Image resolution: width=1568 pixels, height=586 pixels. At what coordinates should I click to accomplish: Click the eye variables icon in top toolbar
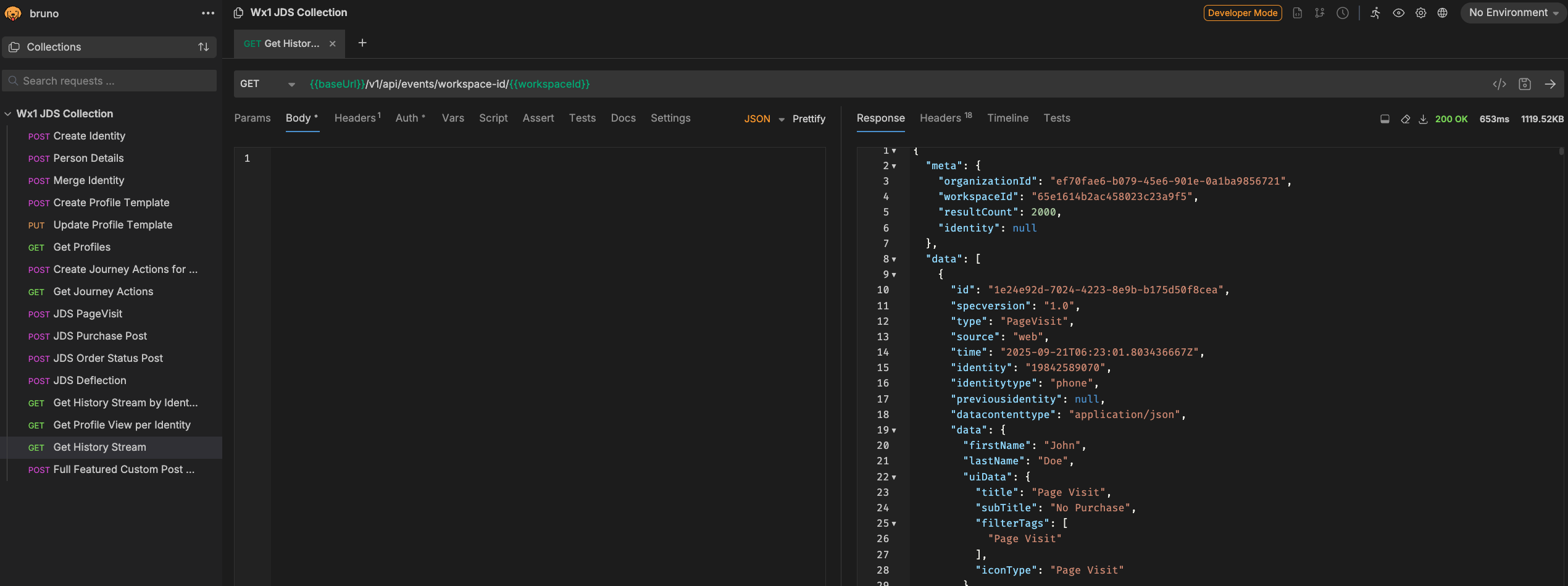(x=1398, y=12)
